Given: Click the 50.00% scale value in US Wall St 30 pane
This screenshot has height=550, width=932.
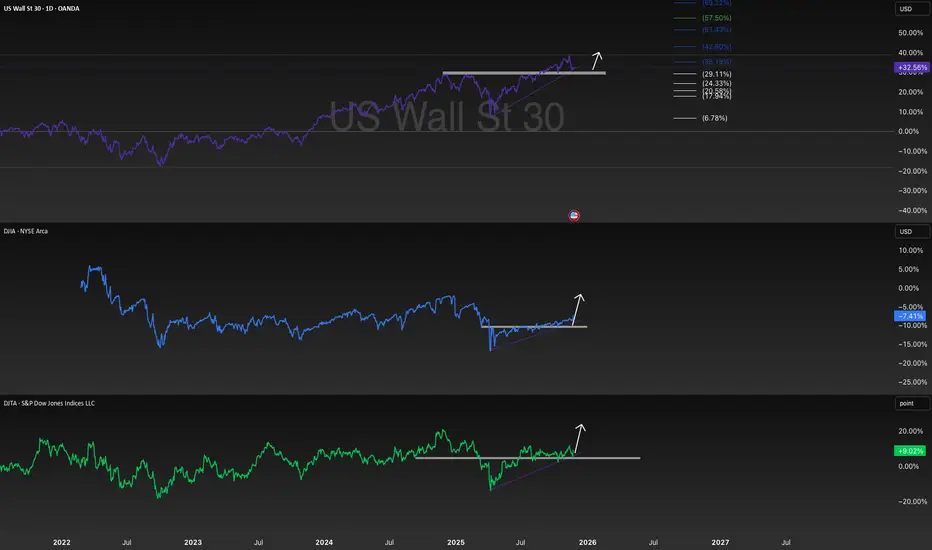Looking at the screenshot, I should [911, 33].
